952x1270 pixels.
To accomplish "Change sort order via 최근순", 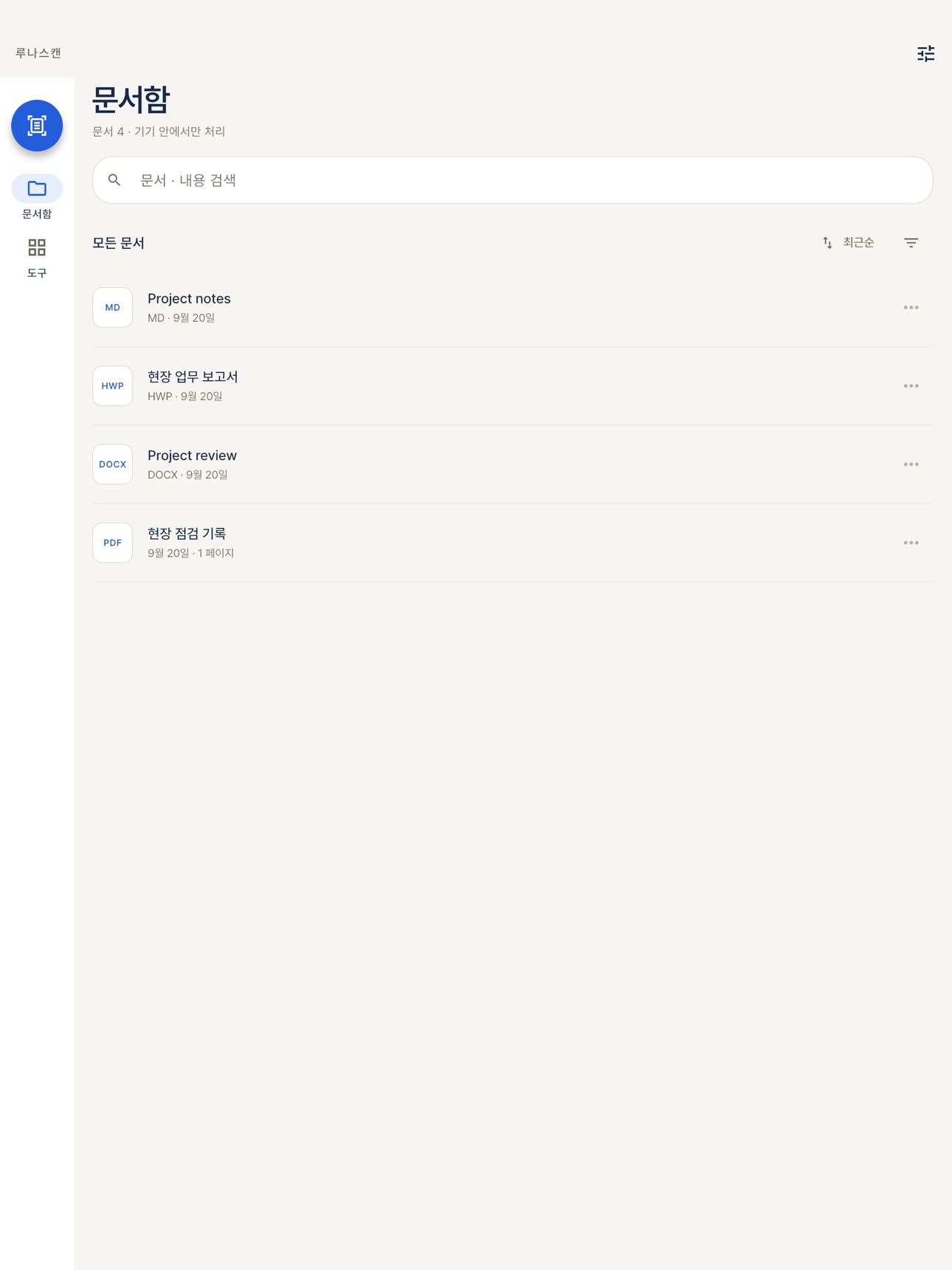I will [x=848, y=243].
